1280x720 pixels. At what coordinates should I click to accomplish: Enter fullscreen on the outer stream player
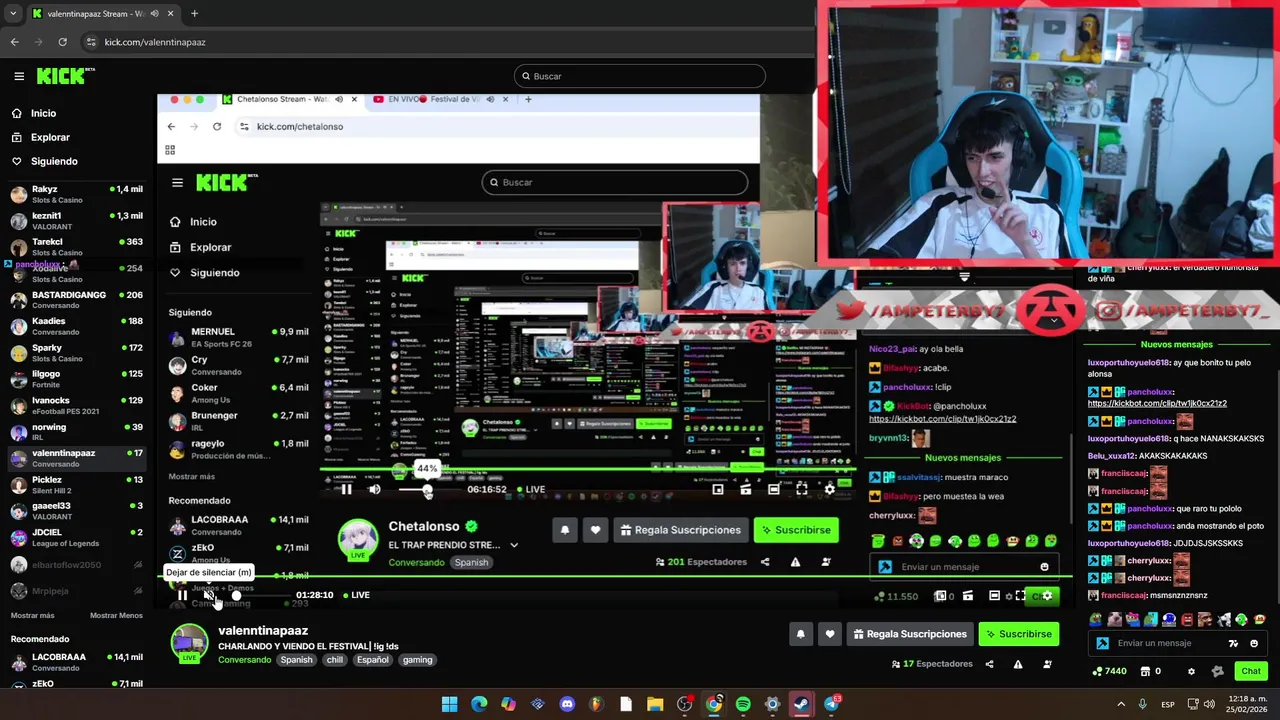(1020, 595)
